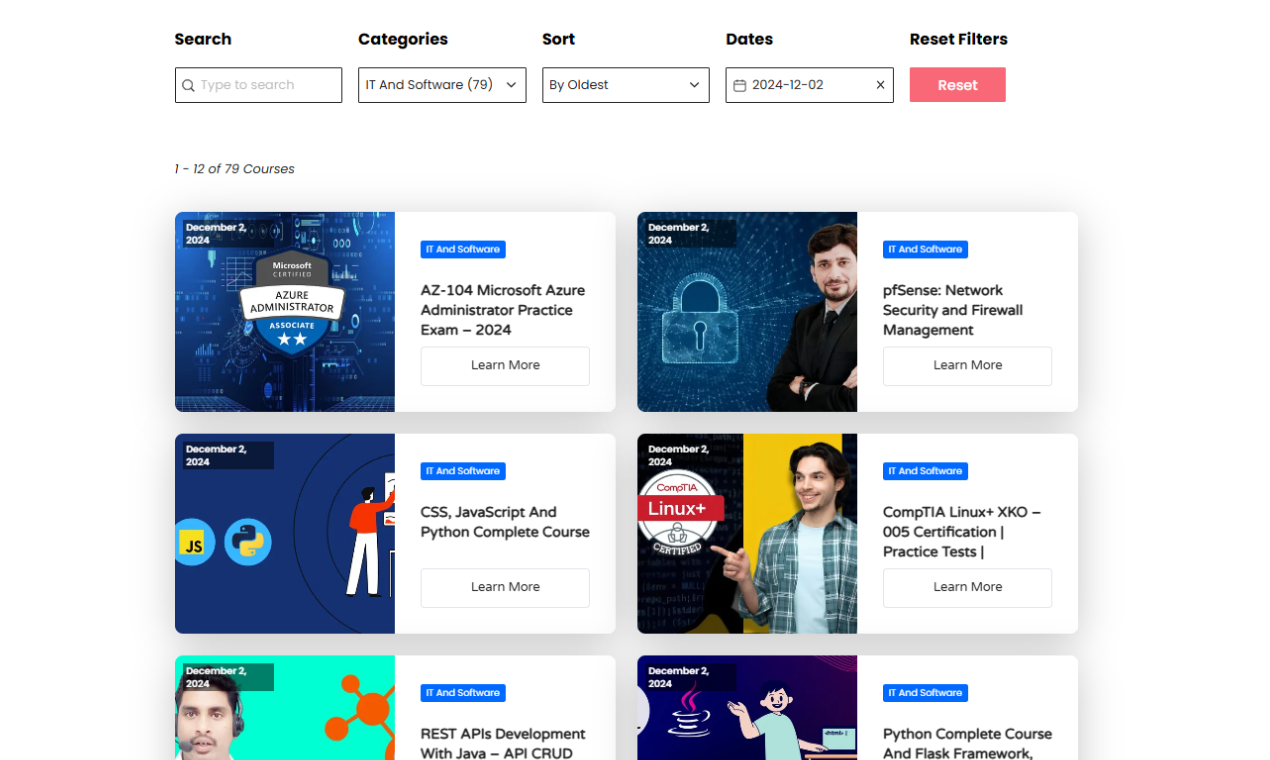Click the JS and Python logo thumbnail

(x=285, y=534)
